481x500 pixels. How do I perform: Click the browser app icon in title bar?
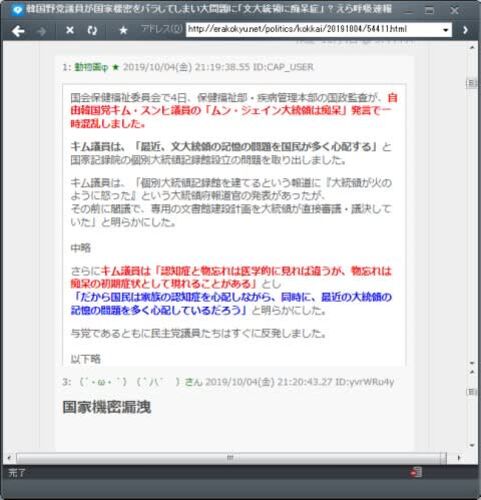pos(17,10)
